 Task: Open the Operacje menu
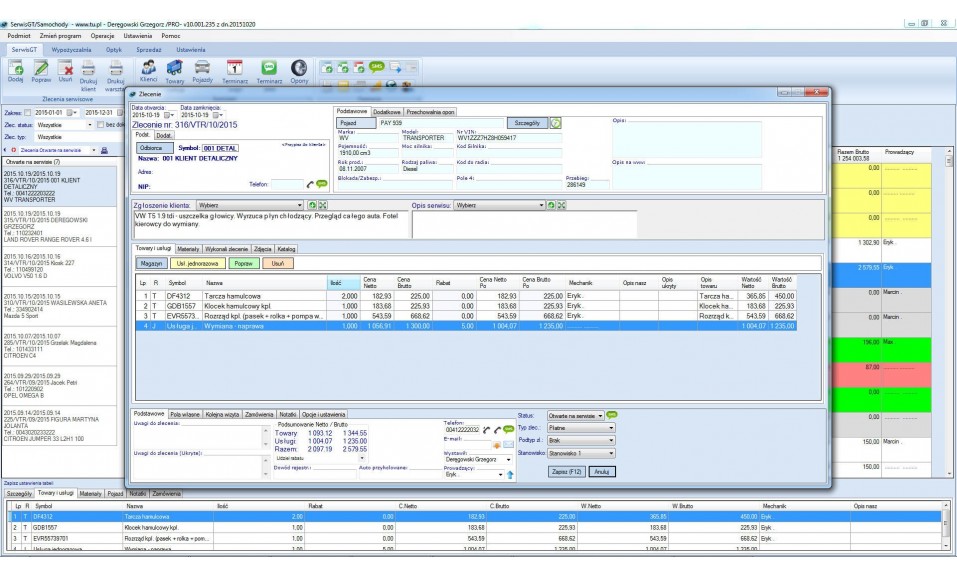[102, 36]
